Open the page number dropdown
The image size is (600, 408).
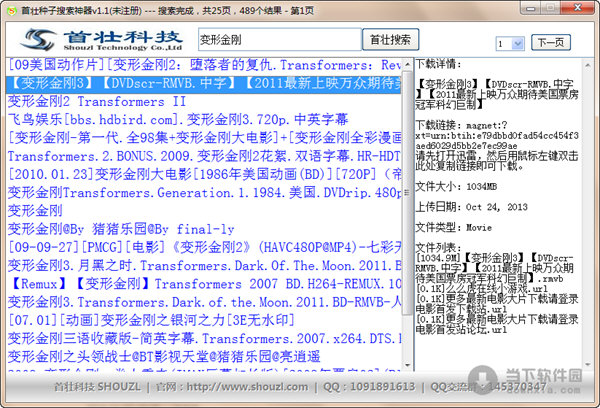pyautogui.click(x=517, y=43)
